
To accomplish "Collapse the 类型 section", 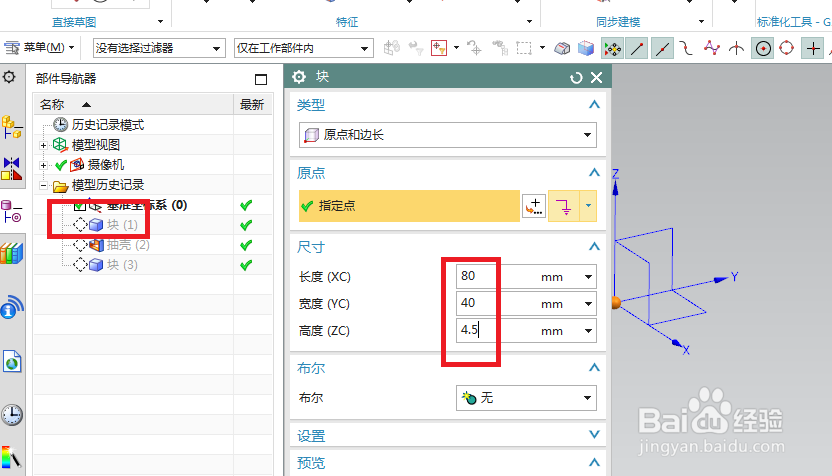I will 594,105.
